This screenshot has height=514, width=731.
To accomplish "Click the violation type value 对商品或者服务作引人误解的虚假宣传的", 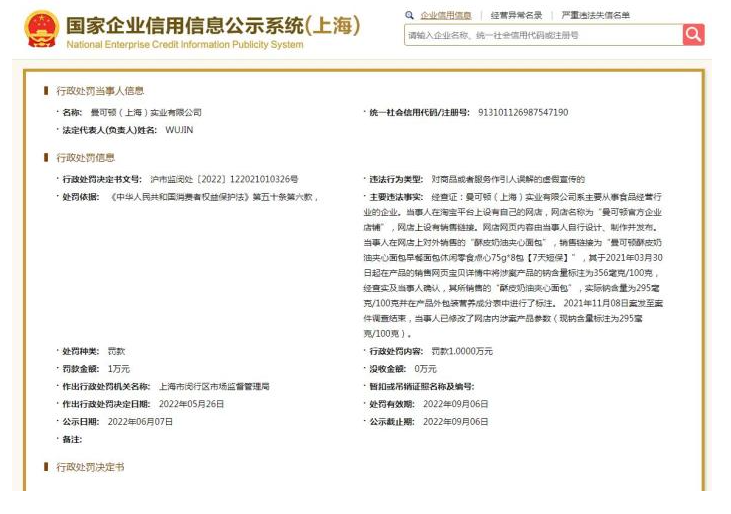I will point(508,179).
